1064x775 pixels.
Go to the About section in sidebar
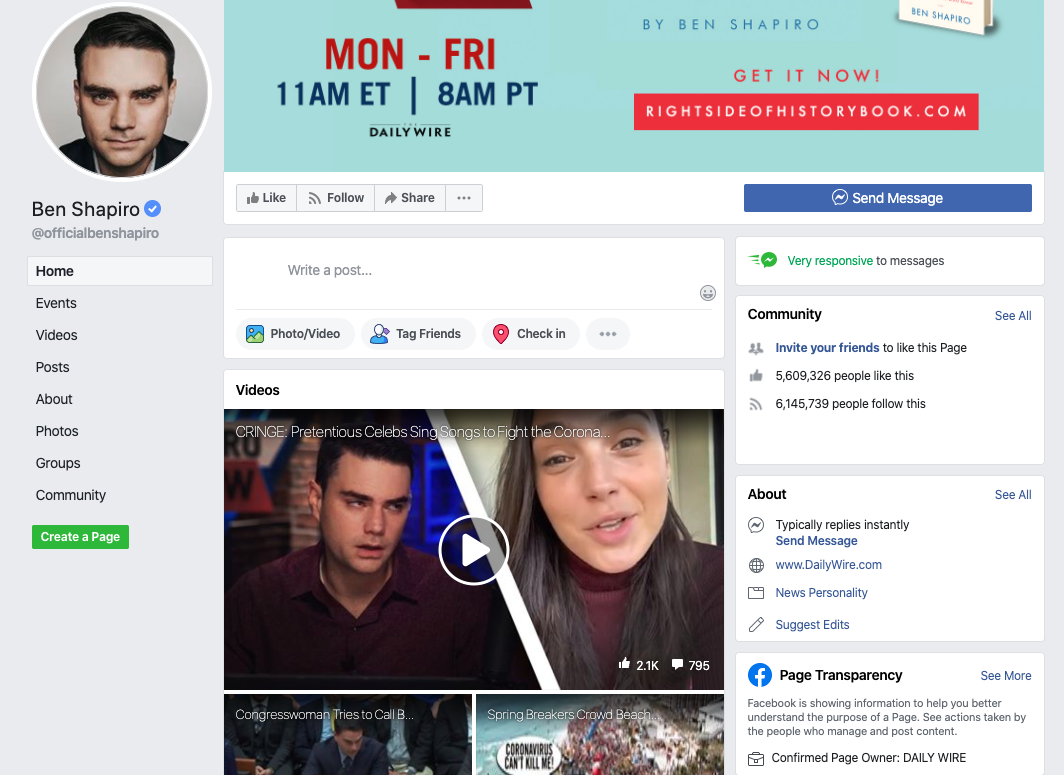point(54,399)
